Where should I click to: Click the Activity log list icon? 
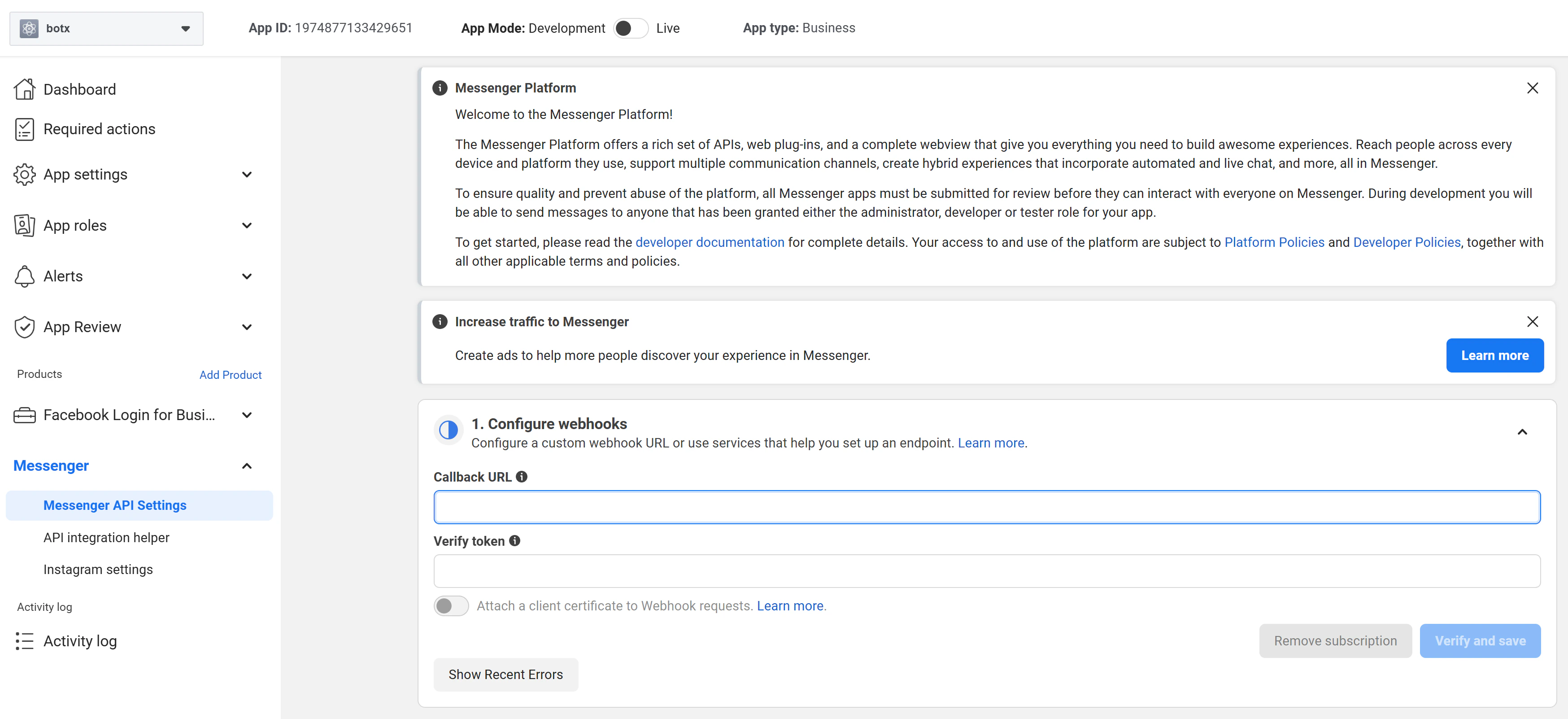click(24, 641)
